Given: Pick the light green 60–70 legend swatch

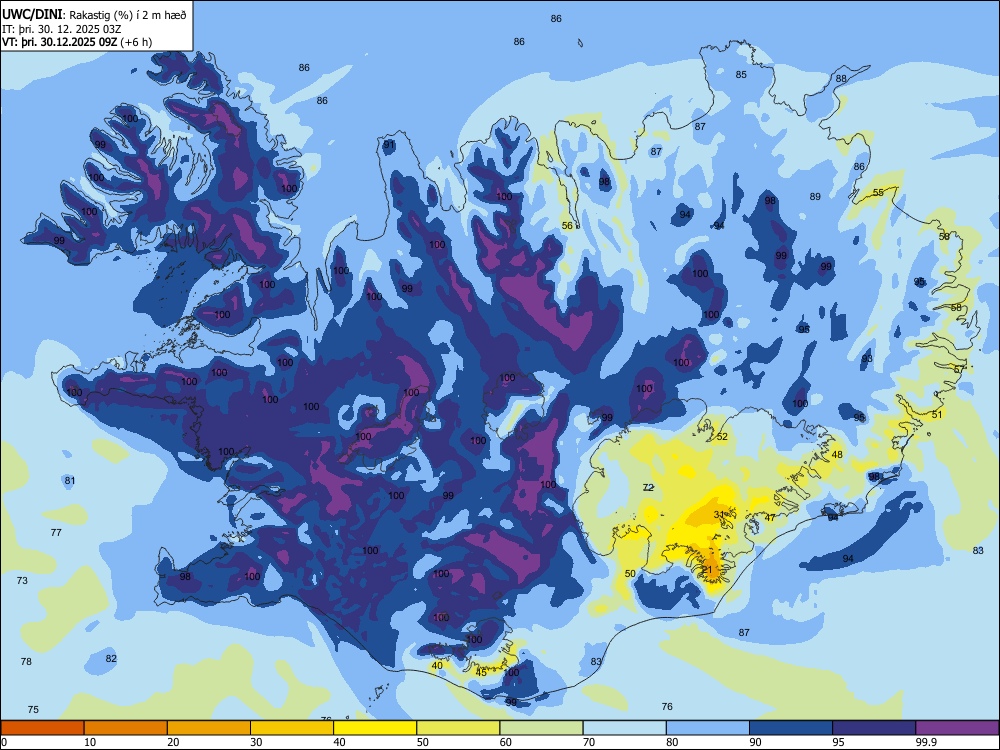Looking at the screenshot, I should coord(541,728).
